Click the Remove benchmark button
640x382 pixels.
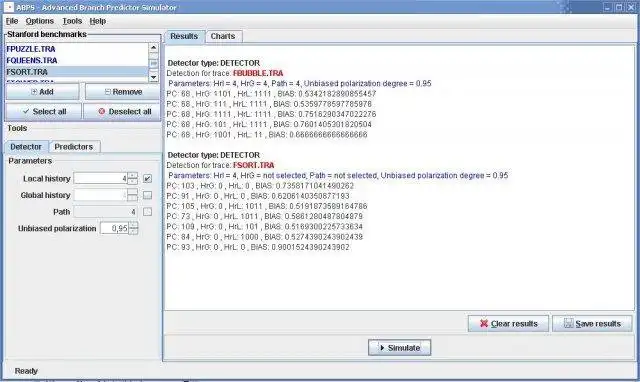[123, 92]
